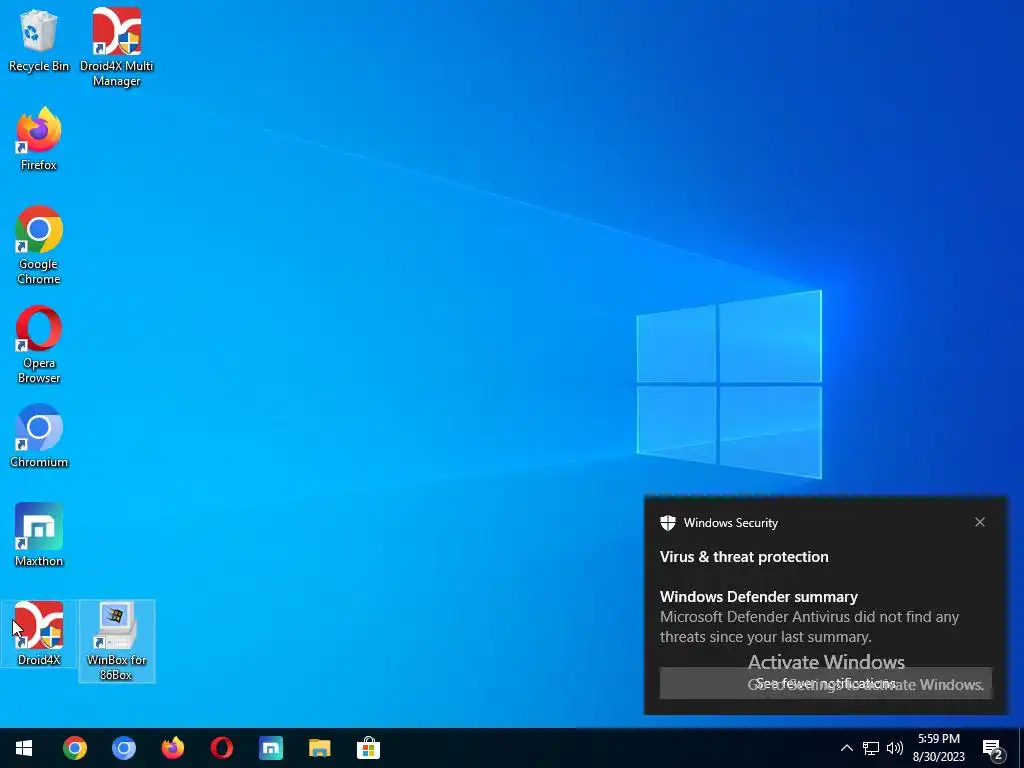The width and height of the screenshot is (1024, 768).
Task: Select the Firefox desktop shortcut
Action: [x=39, y=139]
